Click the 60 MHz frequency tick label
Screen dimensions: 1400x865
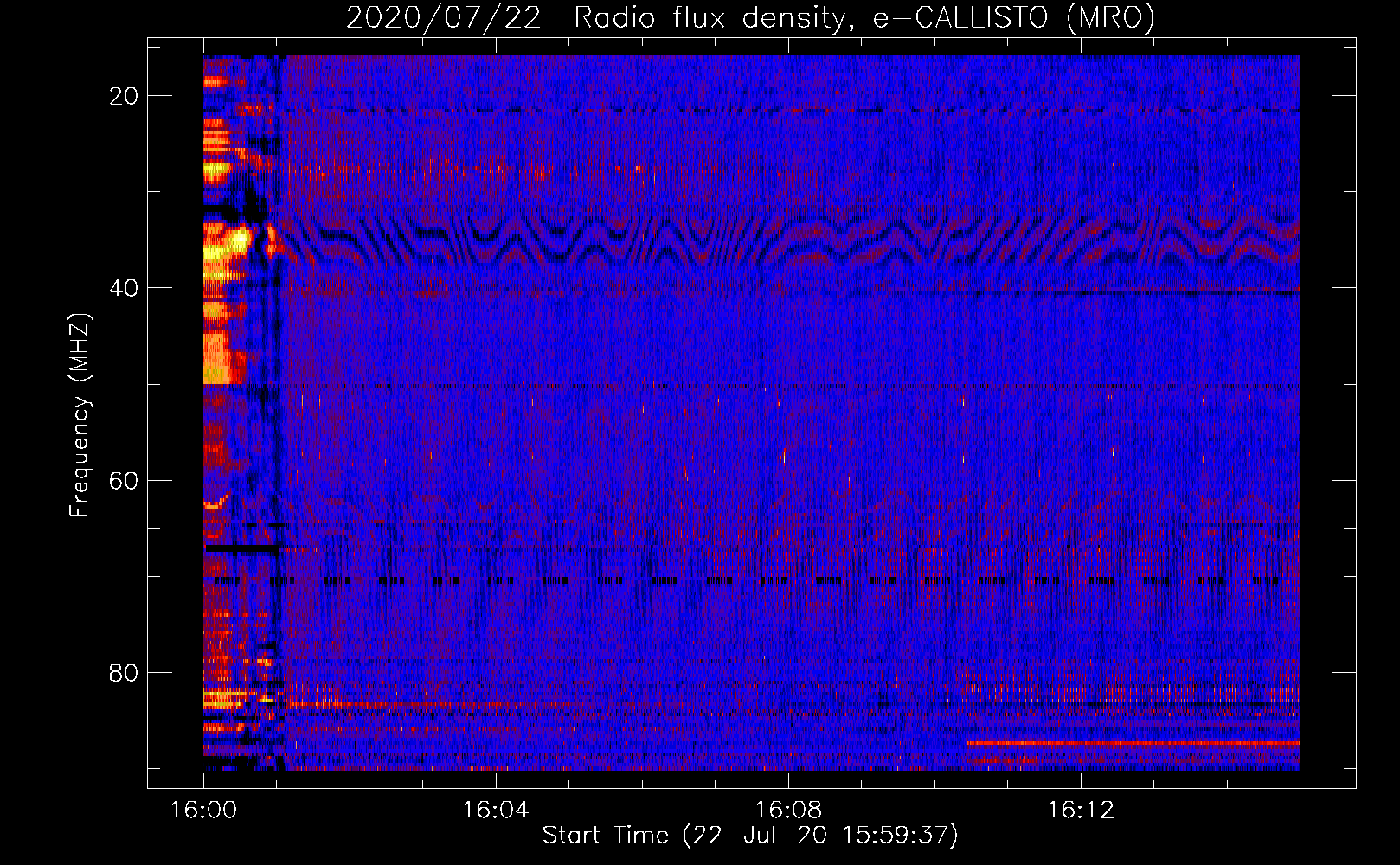(124, 480)
